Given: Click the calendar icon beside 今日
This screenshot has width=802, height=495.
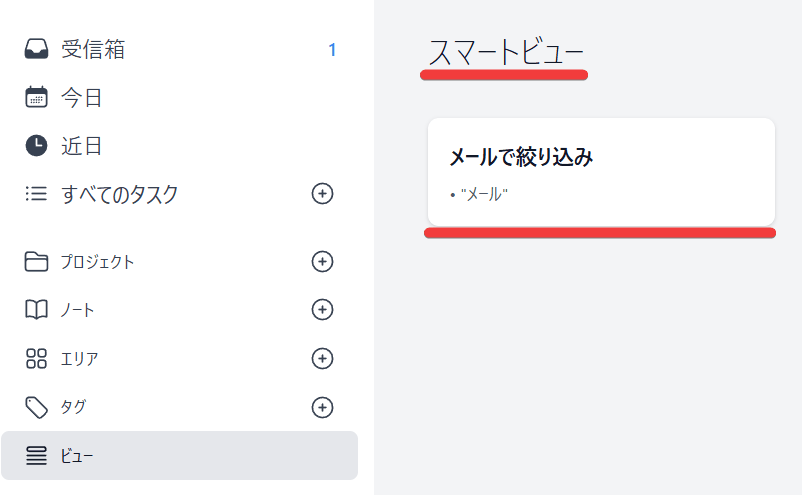Looking at the screenshot, I should 36,98.
